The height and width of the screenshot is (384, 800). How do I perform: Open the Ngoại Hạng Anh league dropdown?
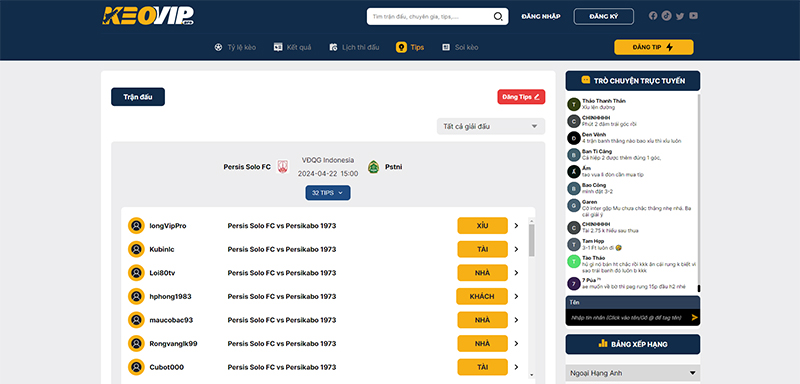pos(633,373)
